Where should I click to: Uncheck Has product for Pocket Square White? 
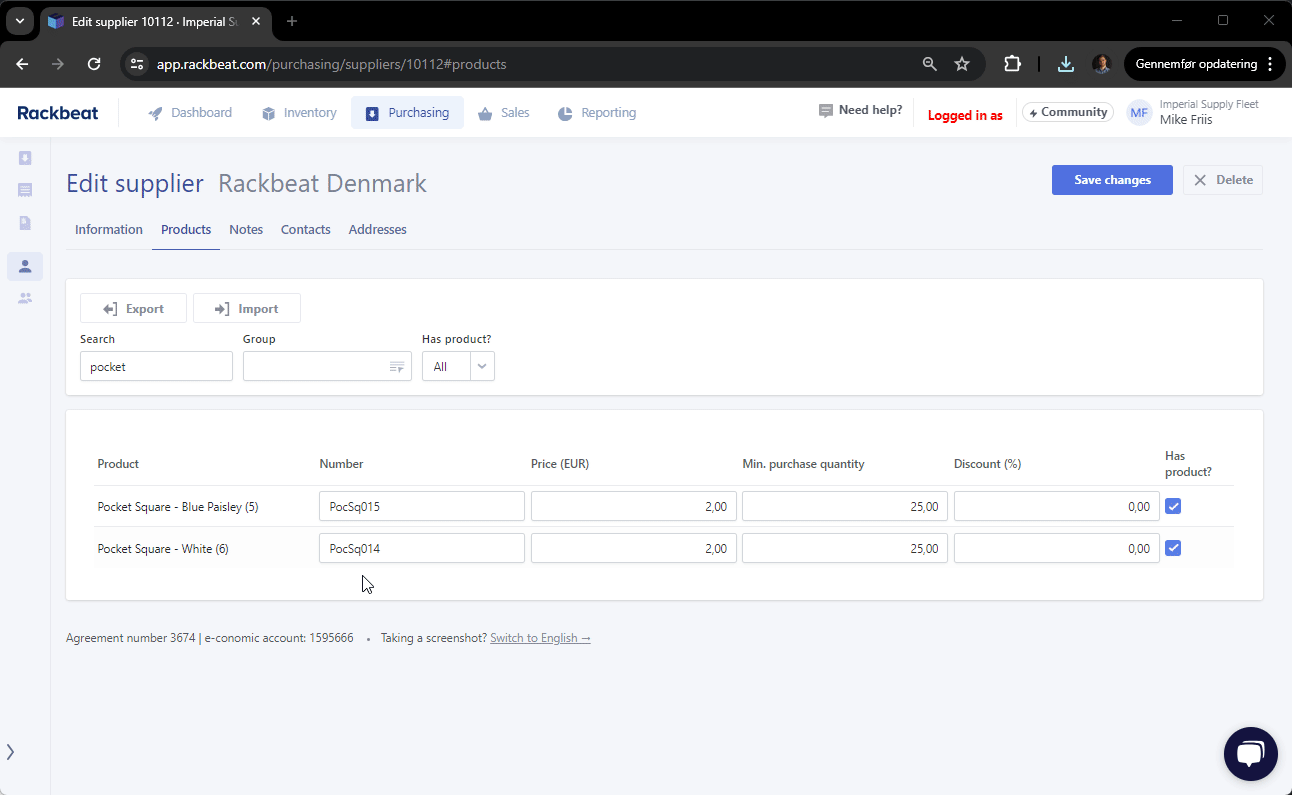1173,548
